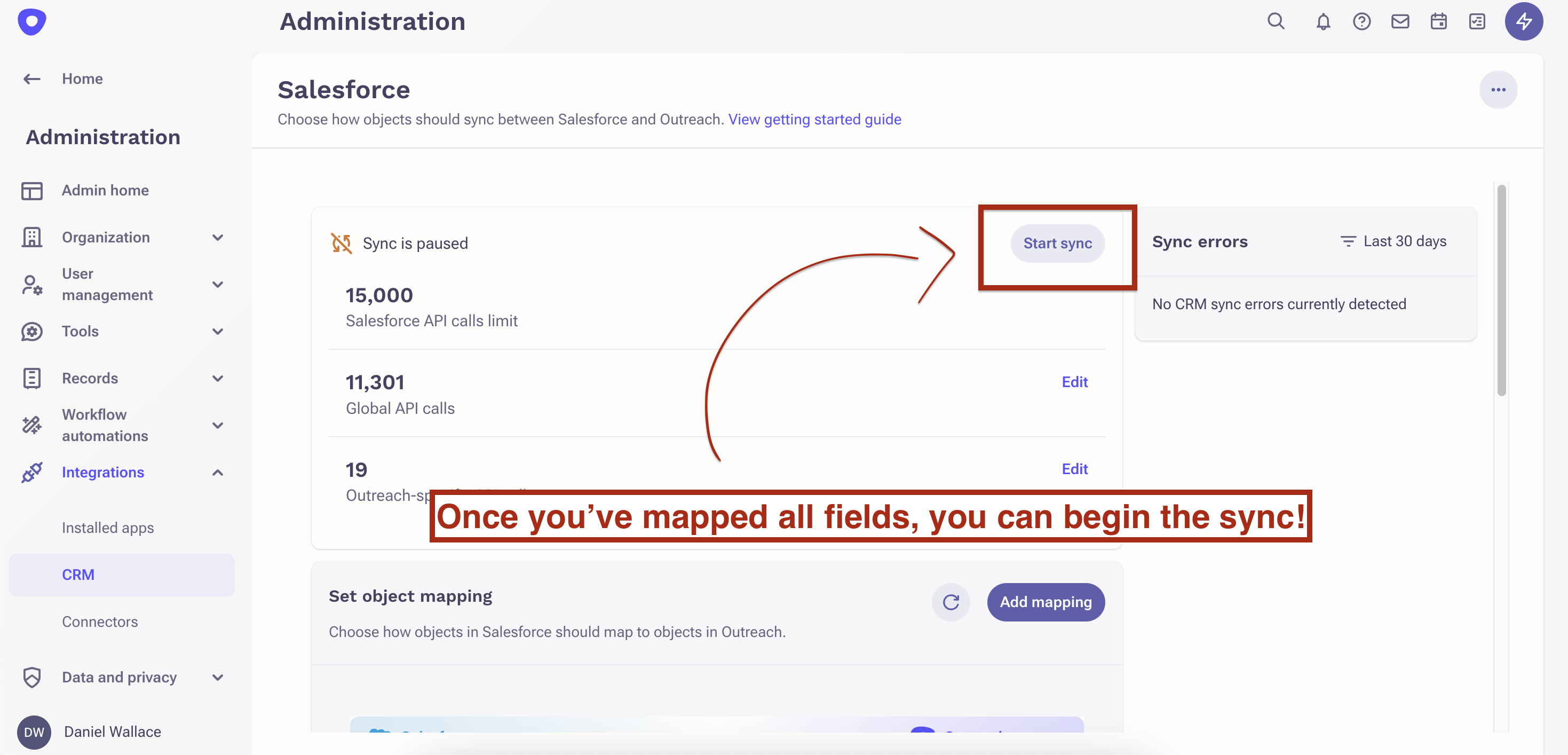Open the notifications bell
This screenshot has width=1568, height=755.
(x=1322, y=22)
